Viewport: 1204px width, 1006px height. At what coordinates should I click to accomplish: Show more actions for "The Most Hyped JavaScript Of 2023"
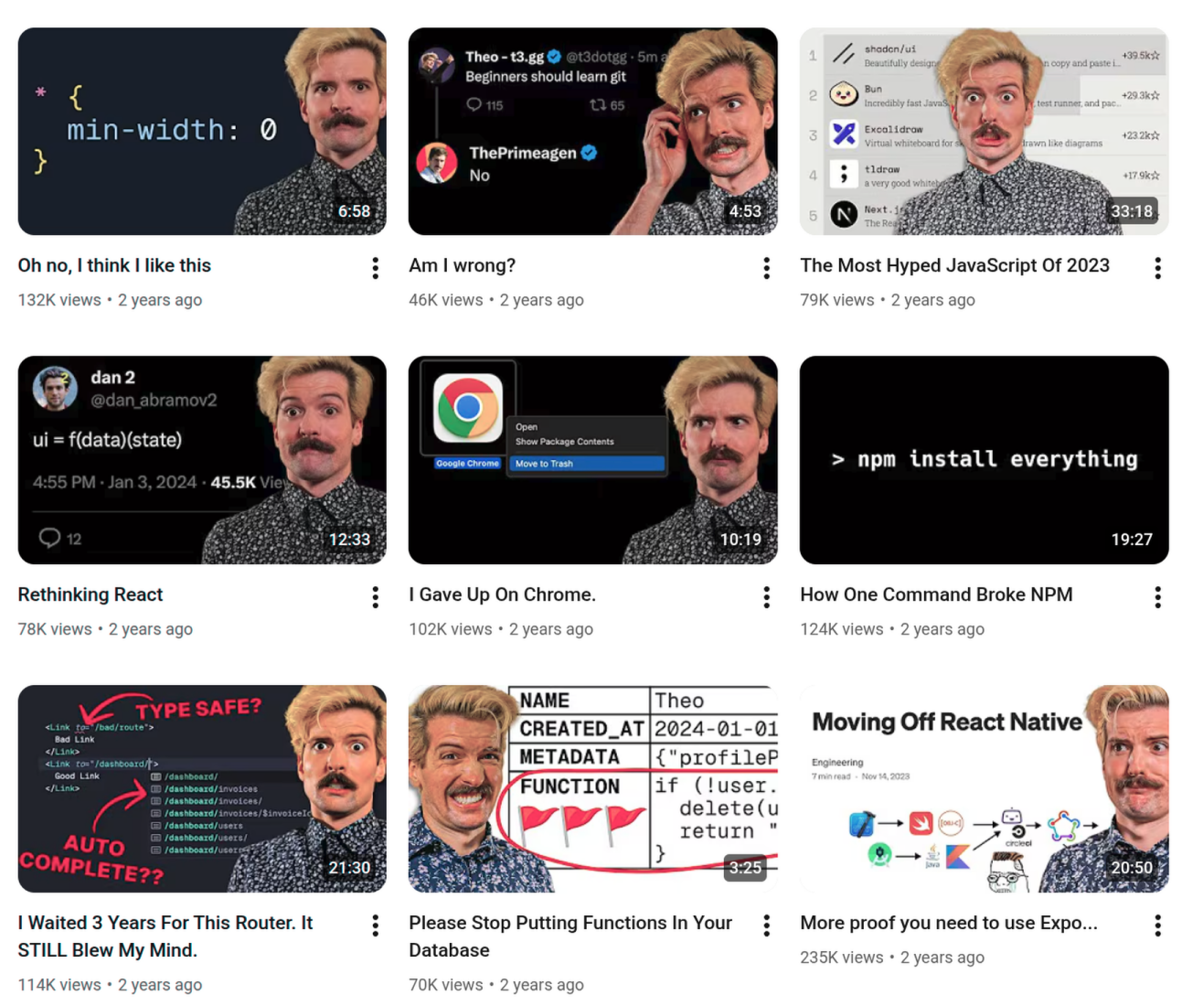(1157, 268)
